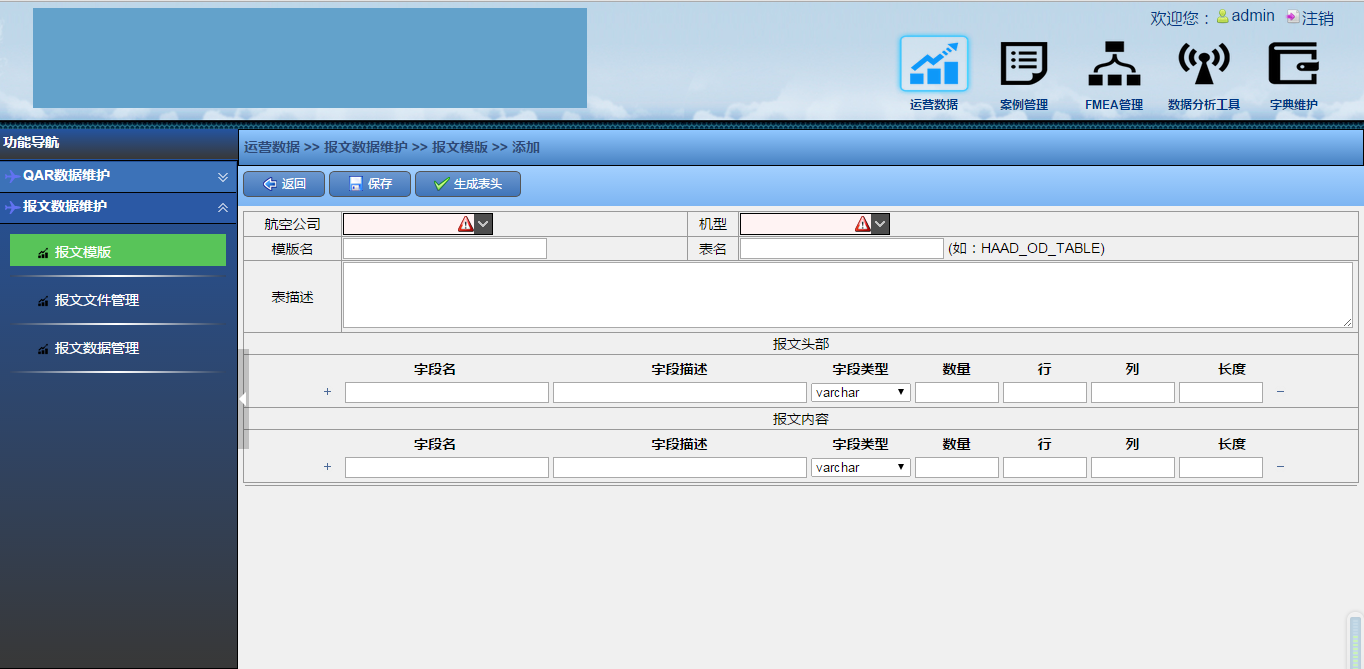Screen dimensions: 1364x669
Task: Open the FMEA管理 hierarchy icon
Action: click(1114, 64)
